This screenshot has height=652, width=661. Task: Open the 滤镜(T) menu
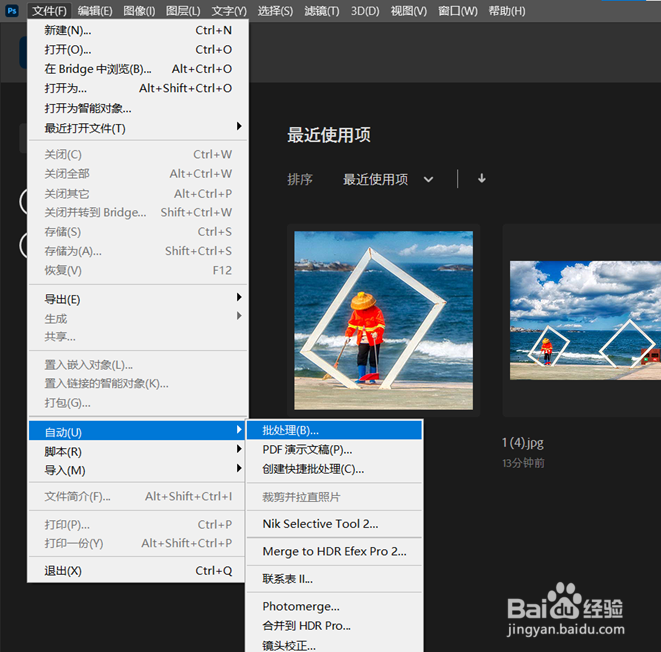(322, 11)
